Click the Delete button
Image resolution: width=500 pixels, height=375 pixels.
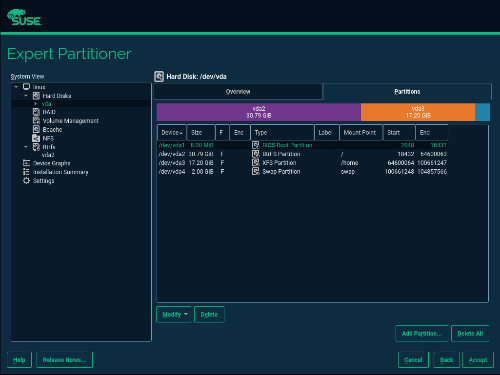[x=209, y=314]
